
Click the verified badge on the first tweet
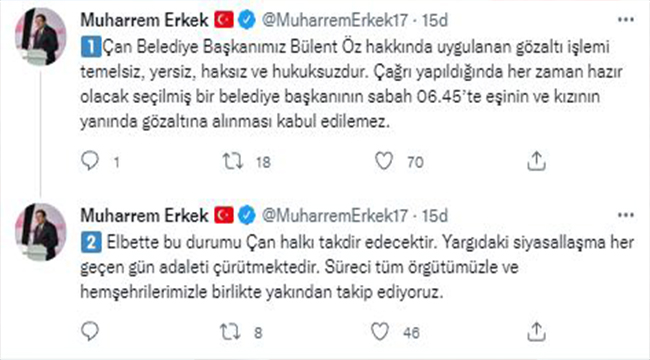point(247,20)
